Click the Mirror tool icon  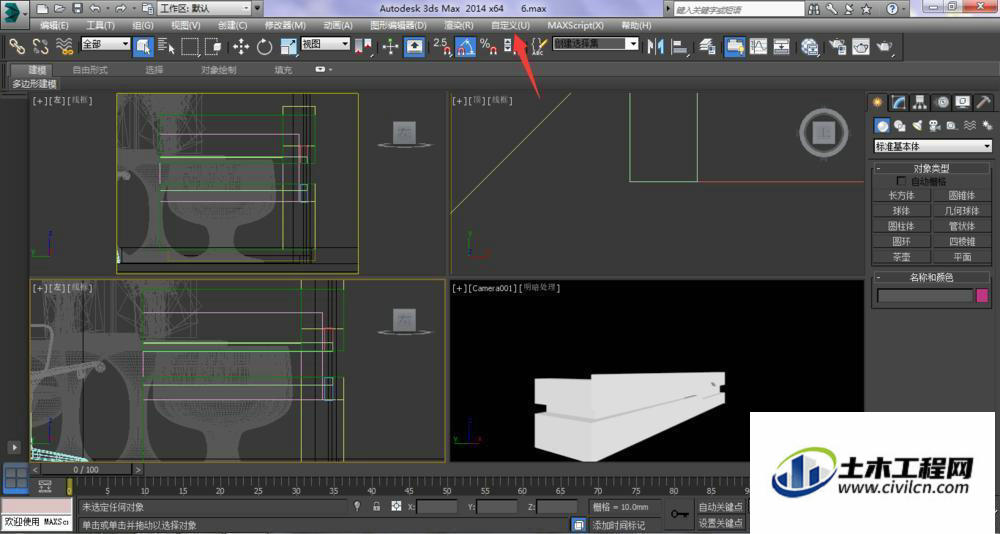655,47
